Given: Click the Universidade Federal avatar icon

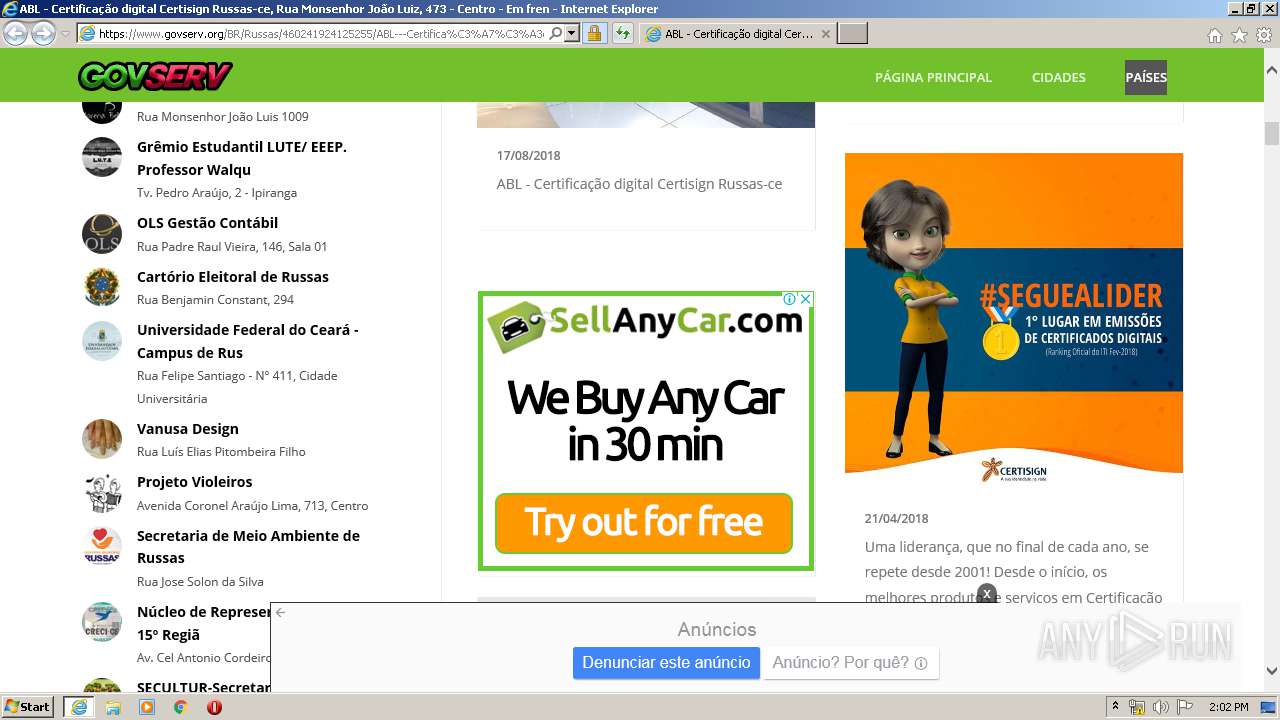Looking at the screenshot, I should pos(102,341).
